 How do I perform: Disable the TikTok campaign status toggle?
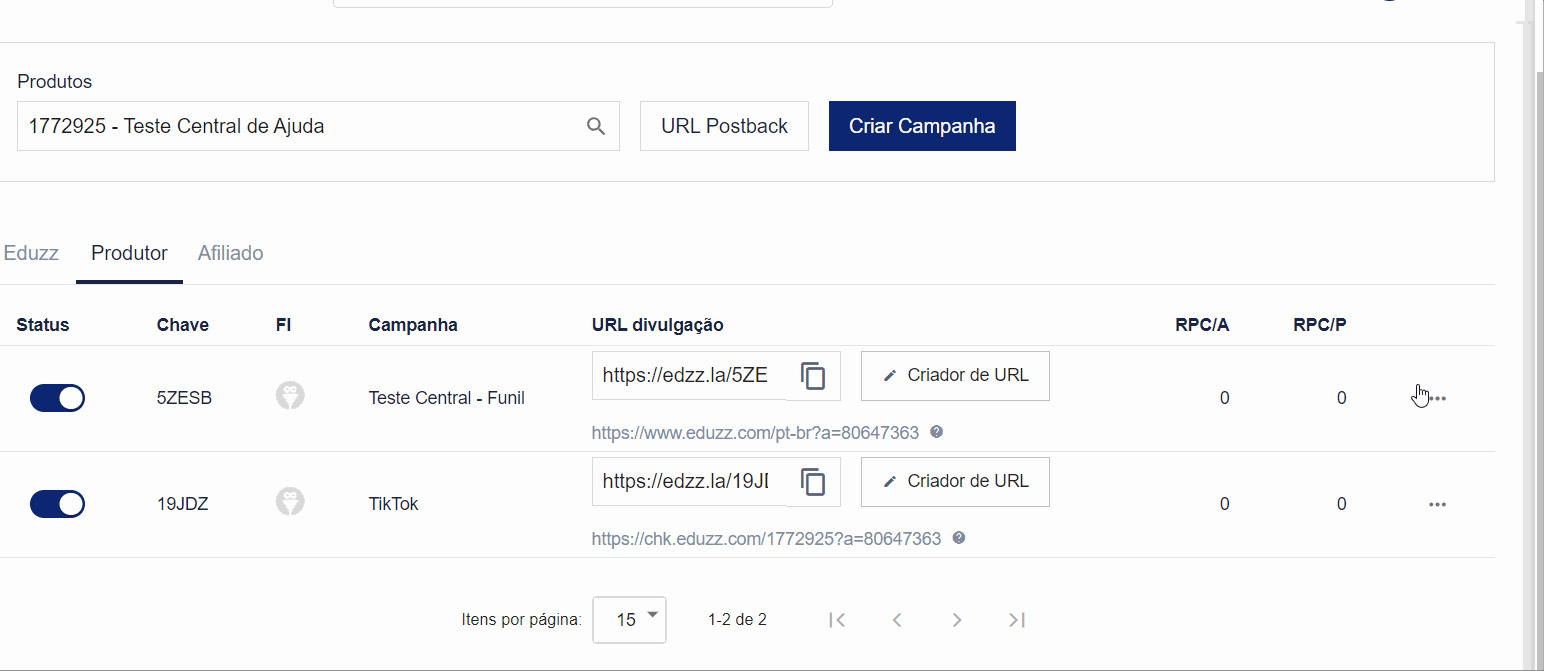[x=58, y=504]
